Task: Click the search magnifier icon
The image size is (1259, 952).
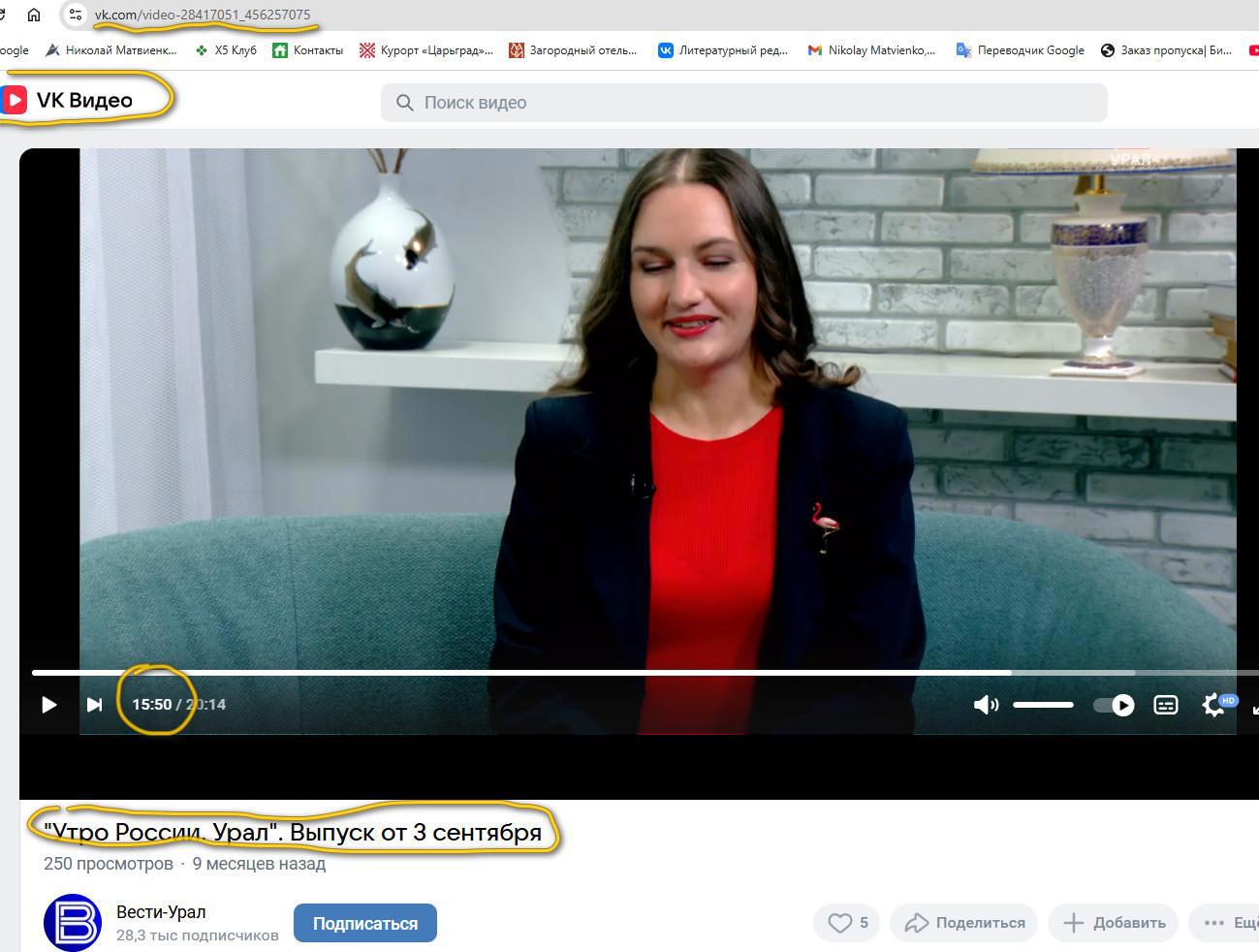Action: (404, 103)
